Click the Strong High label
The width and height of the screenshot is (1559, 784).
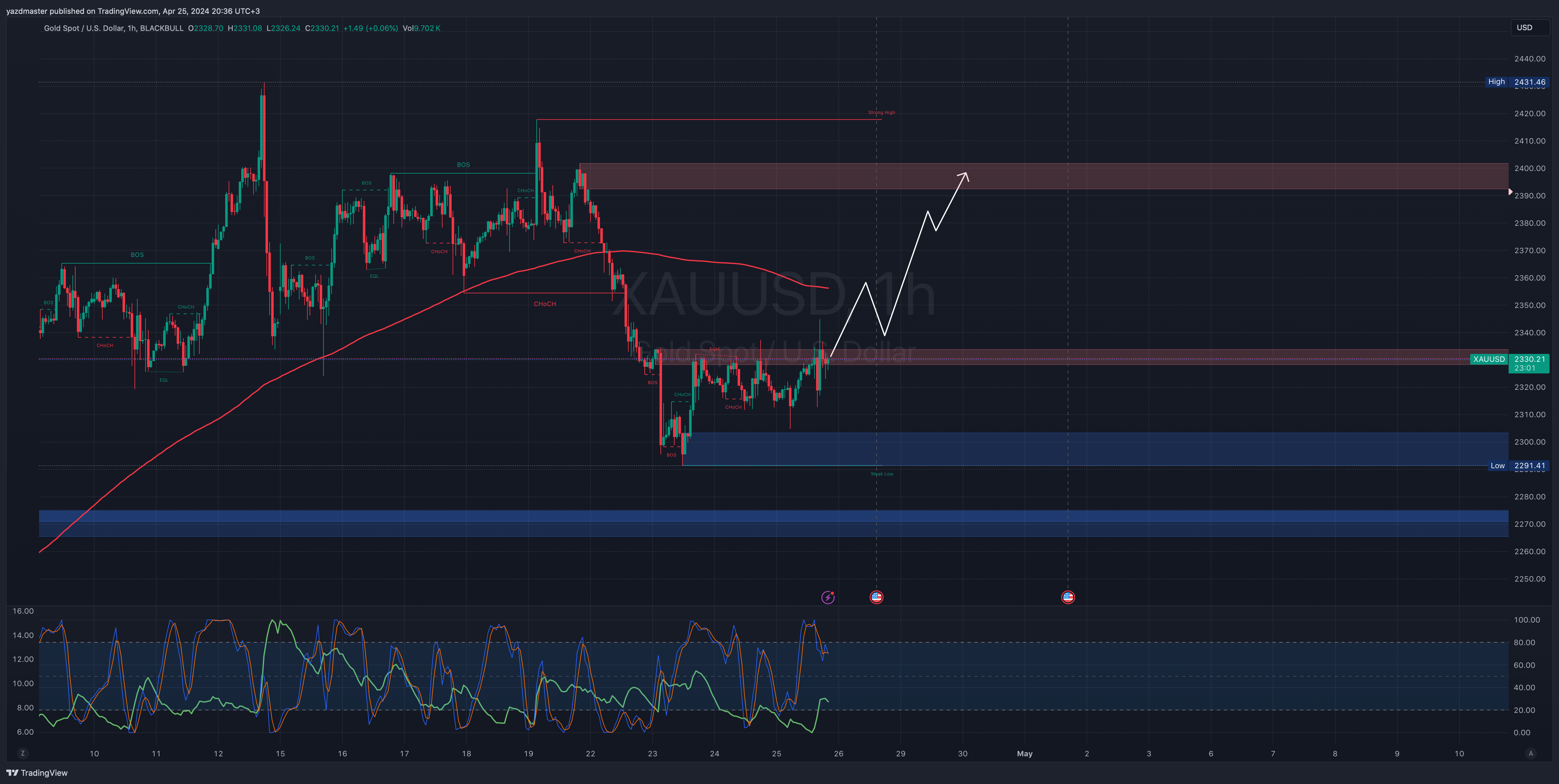tap(881, 112)
